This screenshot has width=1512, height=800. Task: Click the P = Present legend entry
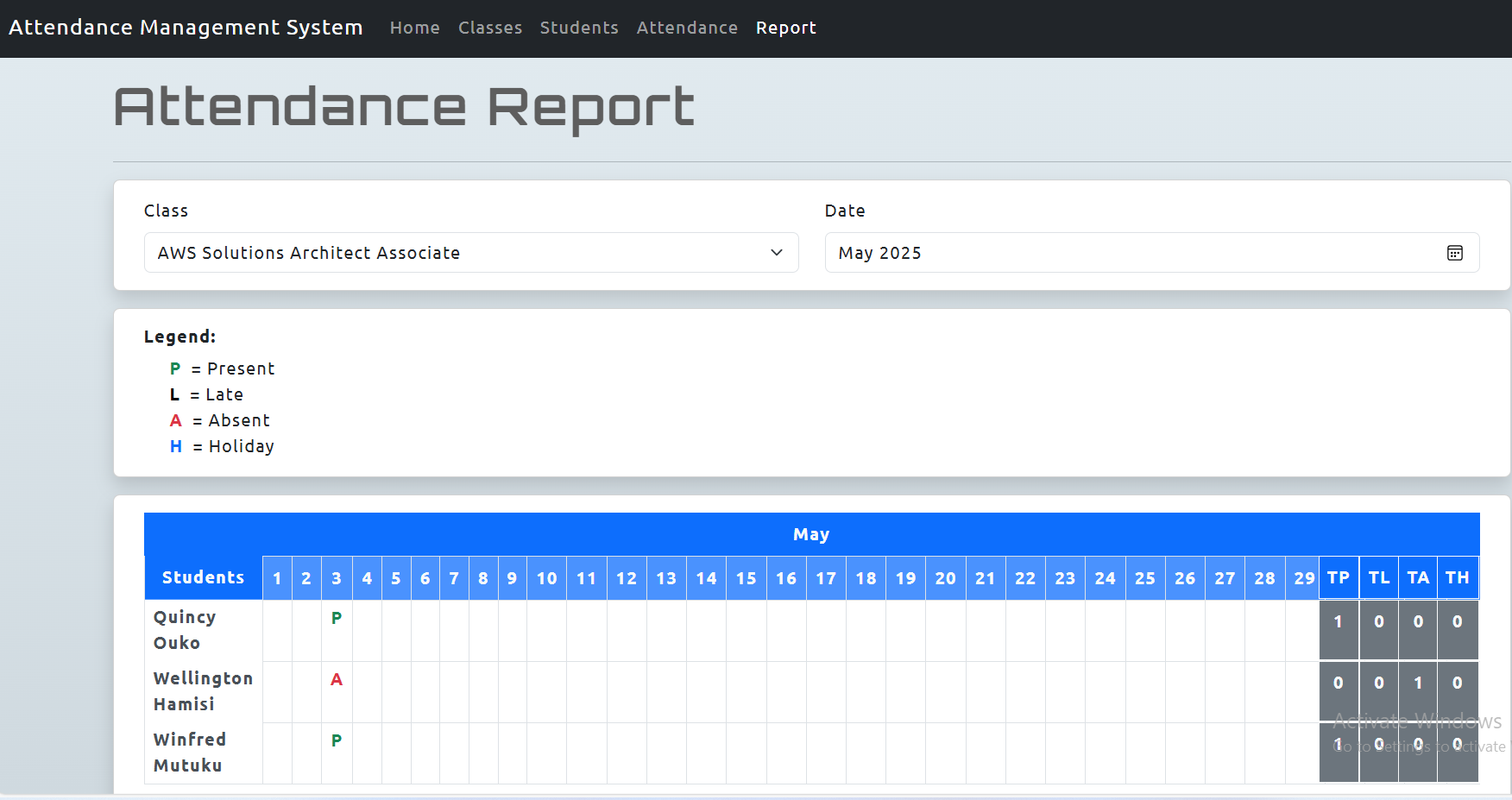click(222, 369)
